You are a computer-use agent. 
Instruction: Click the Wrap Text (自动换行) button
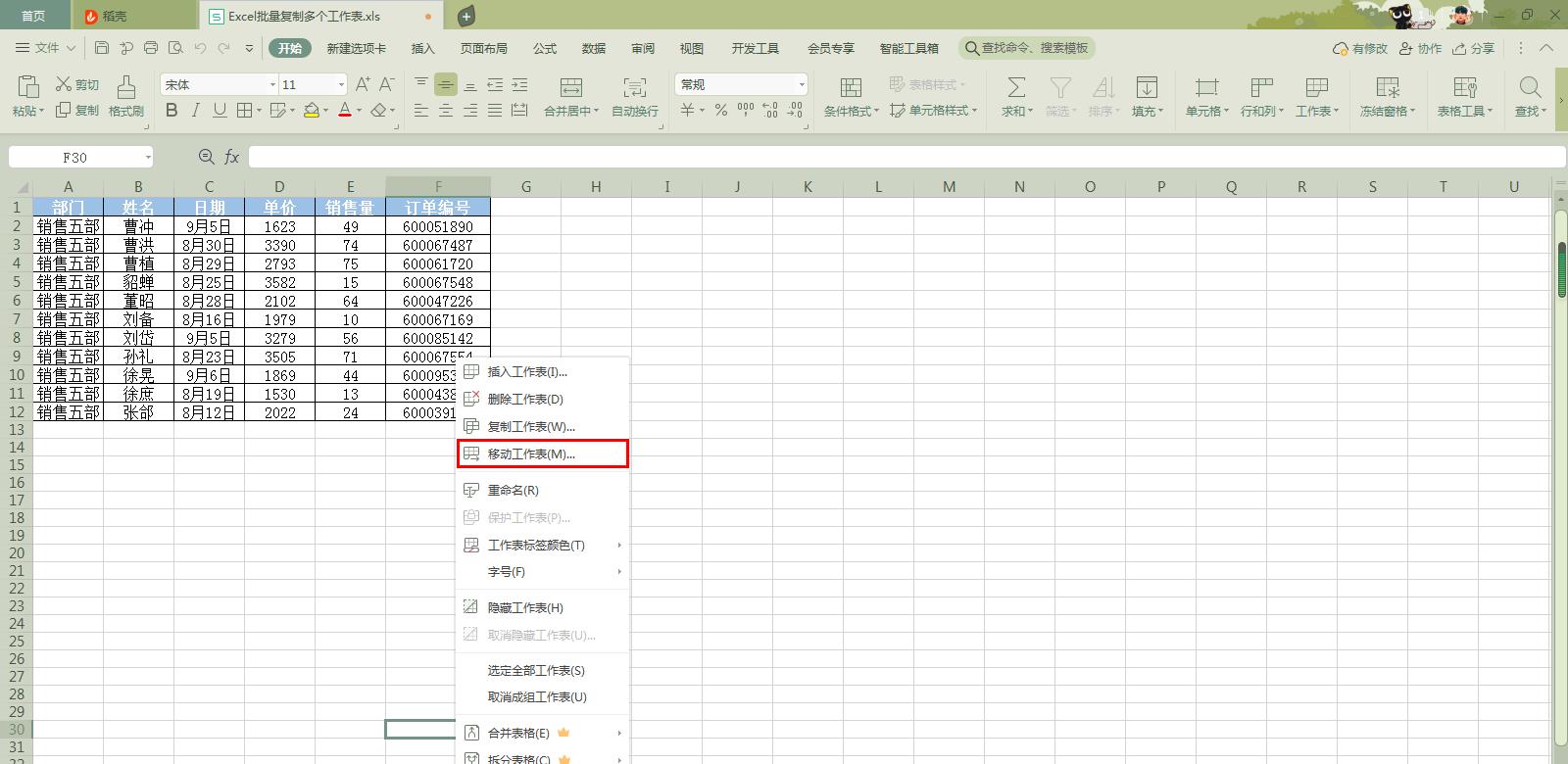pyautogui.click(x=635, y=96)
